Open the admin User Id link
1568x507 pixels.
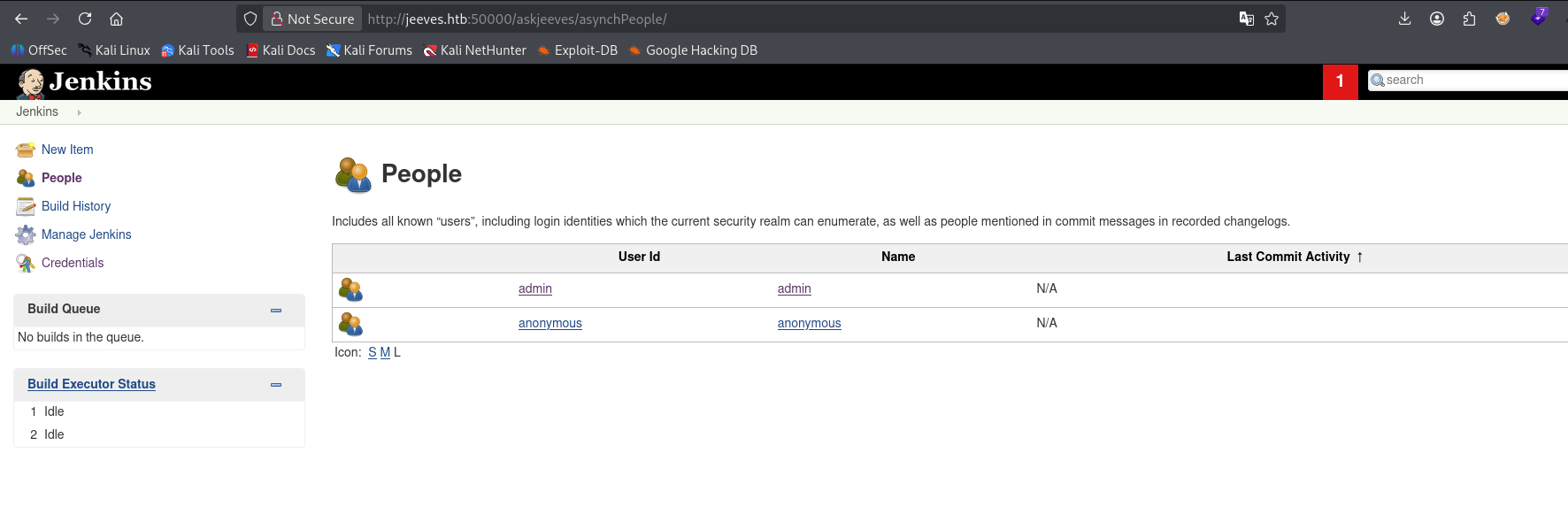click(535, 288)
